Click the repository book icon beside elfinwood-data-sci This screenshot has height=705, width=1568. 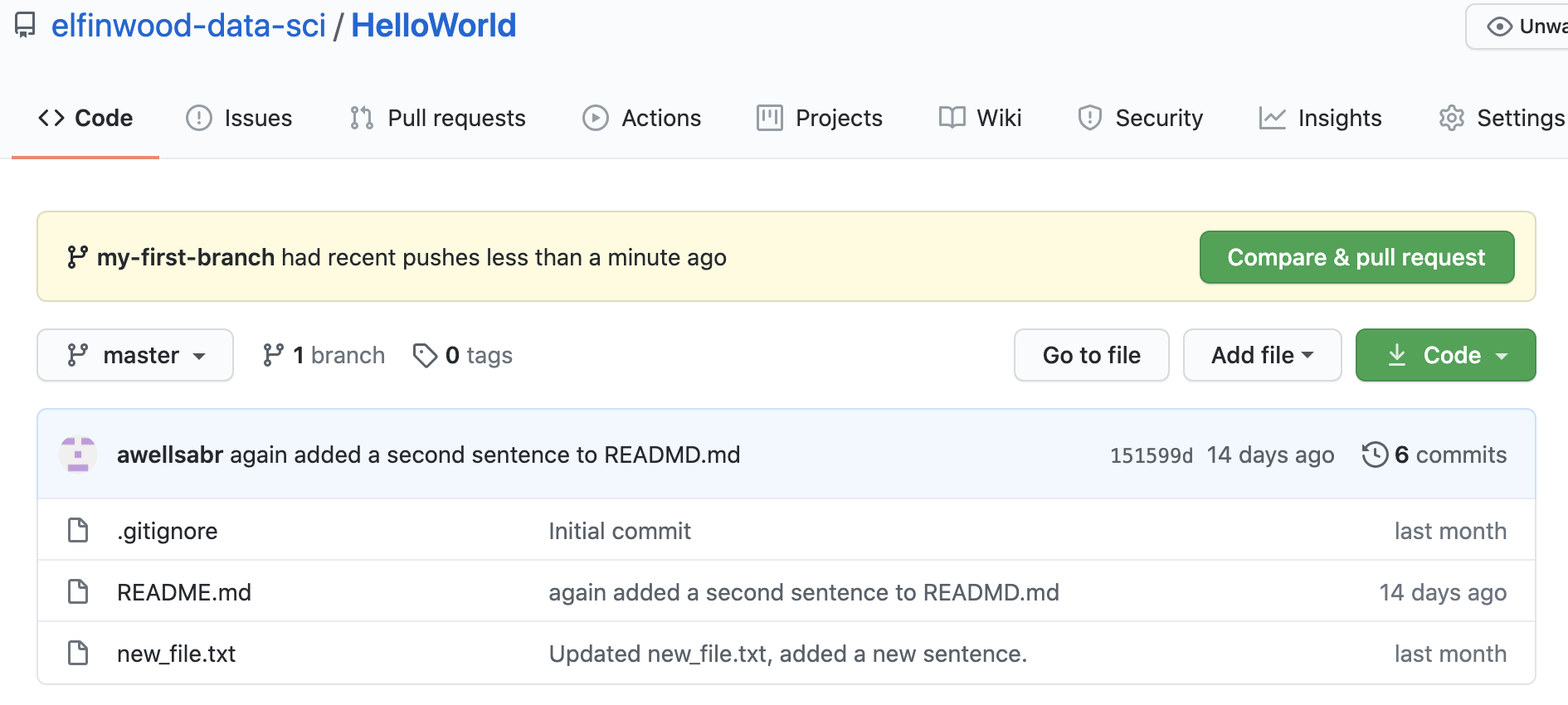25,26
